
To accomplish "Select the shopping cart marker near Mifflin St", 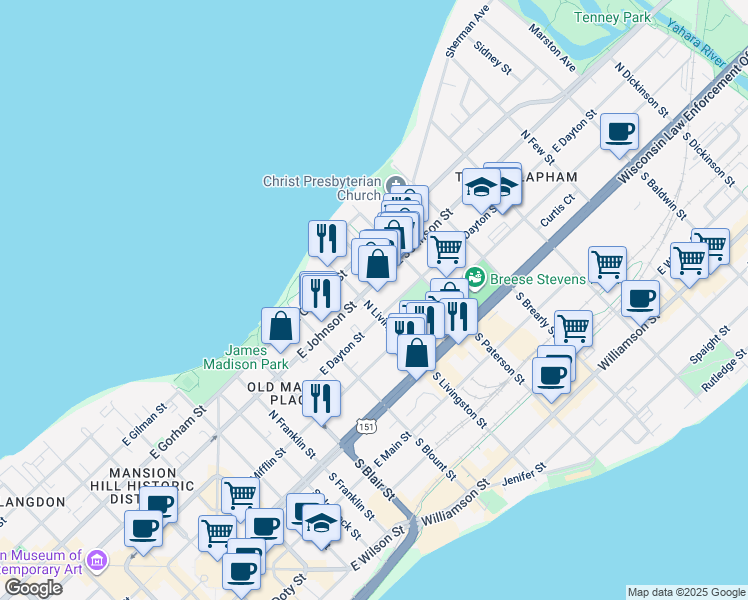I will pyautogui.click(x=240, y=495).
